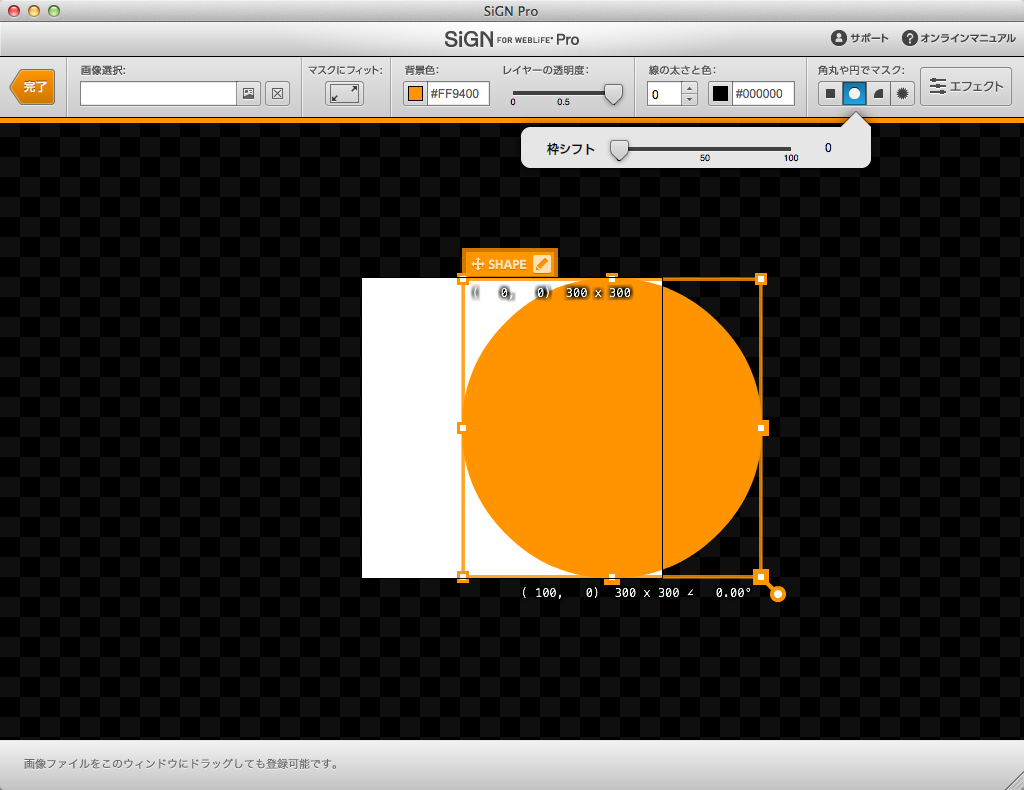Select the rounded-corner mask shape
Screen dimensions: 1024x790
click(878, 93)
